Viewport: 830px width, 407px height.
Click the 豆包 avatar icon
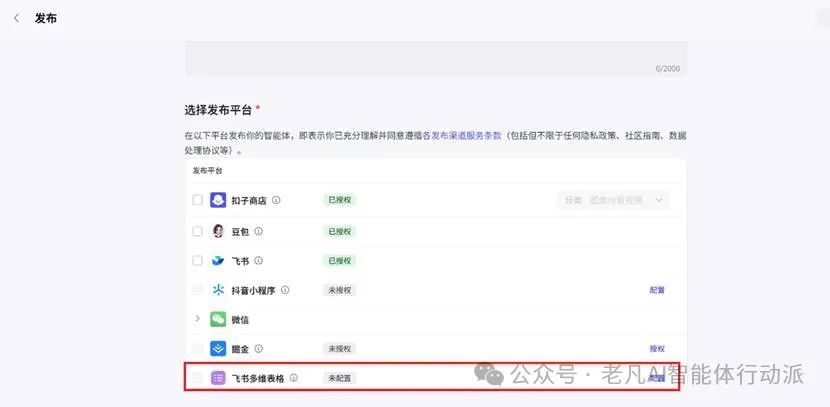[x=218, y=231]
